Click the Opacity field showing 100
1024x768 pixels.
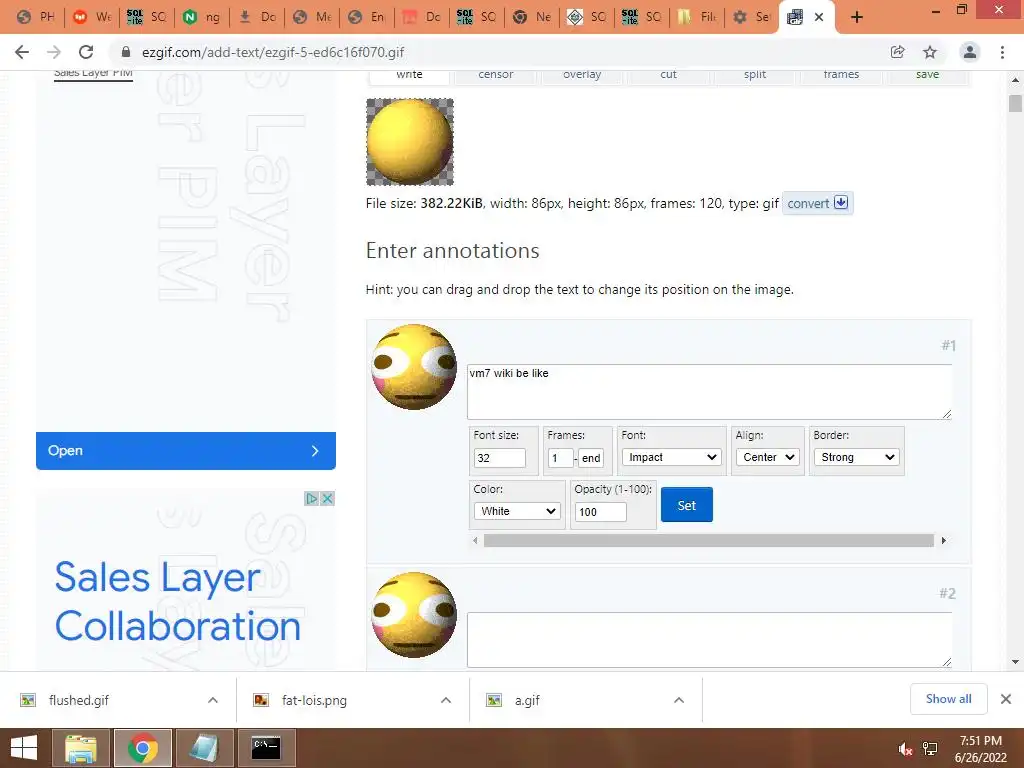(x=600, y=512)
